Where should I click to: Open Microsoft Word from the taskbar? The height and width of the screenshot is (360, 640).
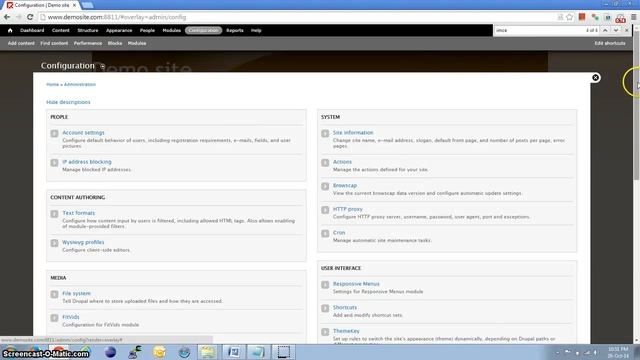click(x=233, y=352)
